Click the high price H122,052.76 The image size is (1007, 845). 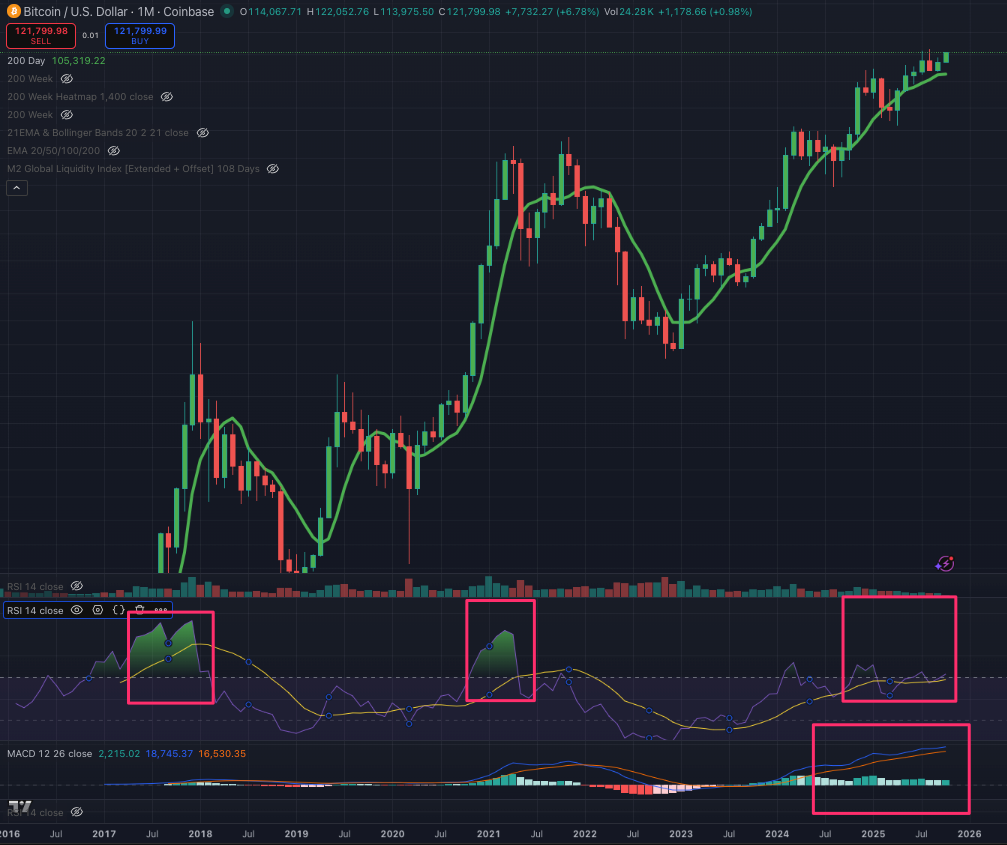click(338, 12)
